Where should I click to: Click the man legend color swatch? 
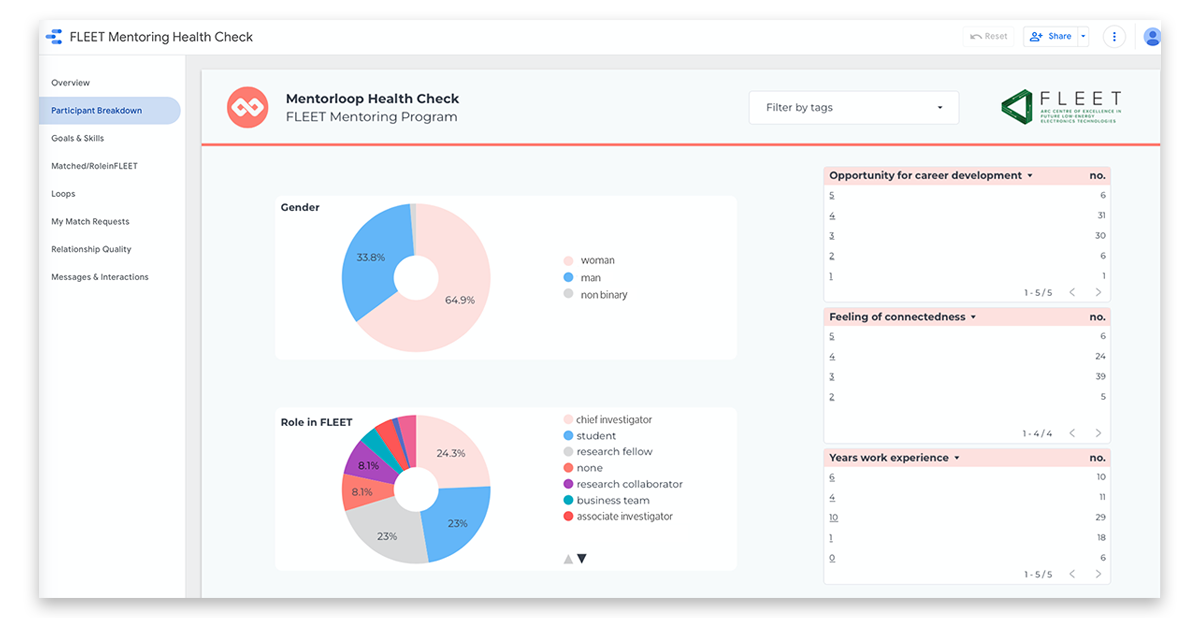tap(568, 278)
